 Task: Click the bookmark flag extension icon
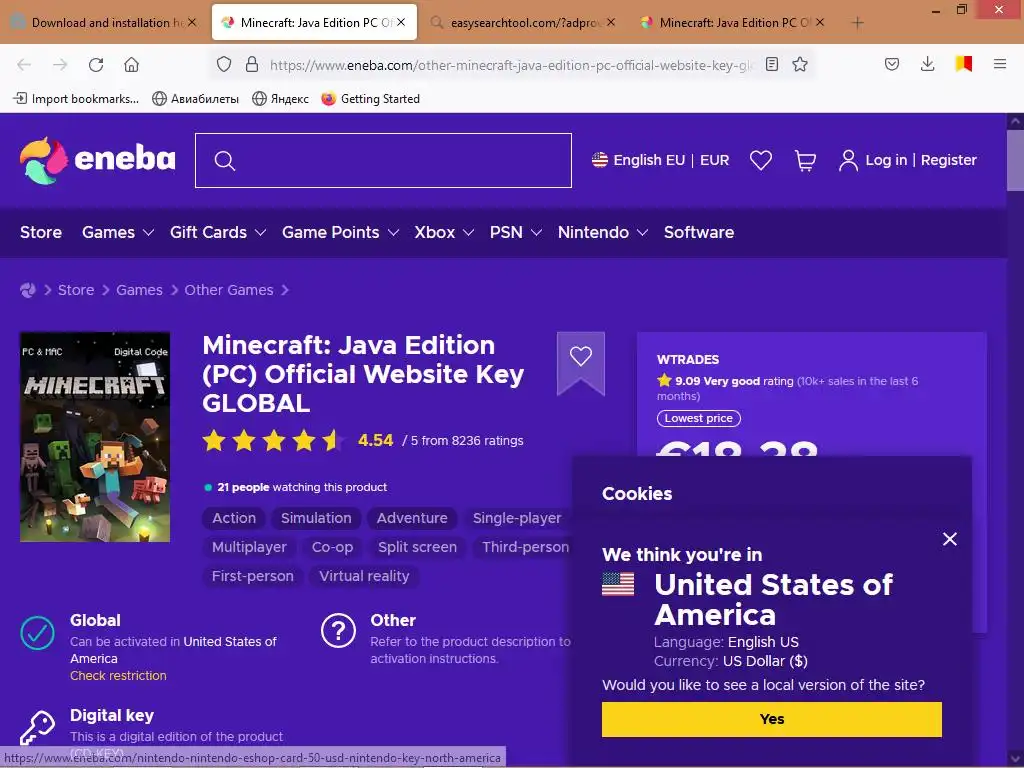[964, 64]
